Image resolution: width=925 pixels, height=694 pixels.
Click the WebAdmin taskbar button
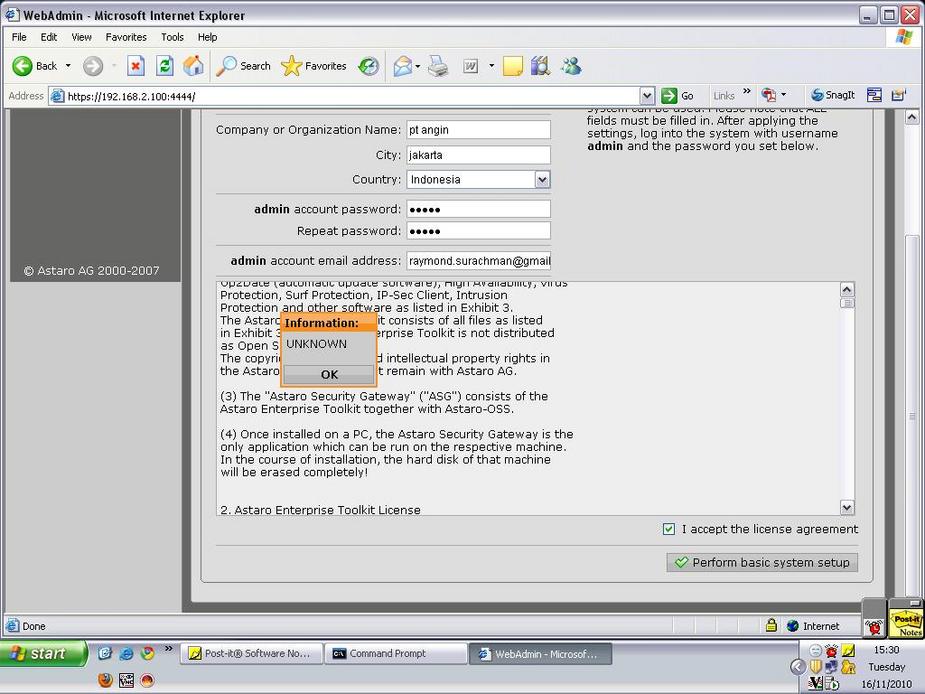click(x=540, y=654)
